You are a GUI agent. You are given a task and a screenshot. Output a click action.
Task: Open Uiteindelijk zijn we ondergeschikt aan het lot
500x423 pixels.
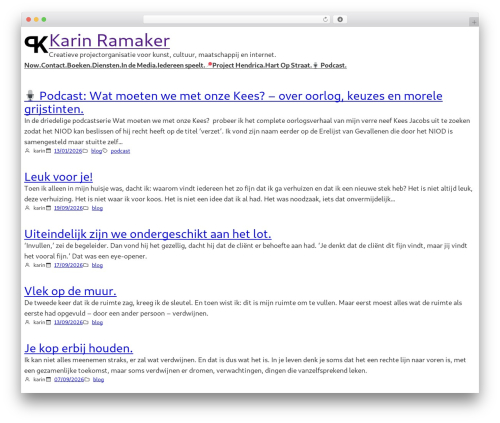click(148, 234)
